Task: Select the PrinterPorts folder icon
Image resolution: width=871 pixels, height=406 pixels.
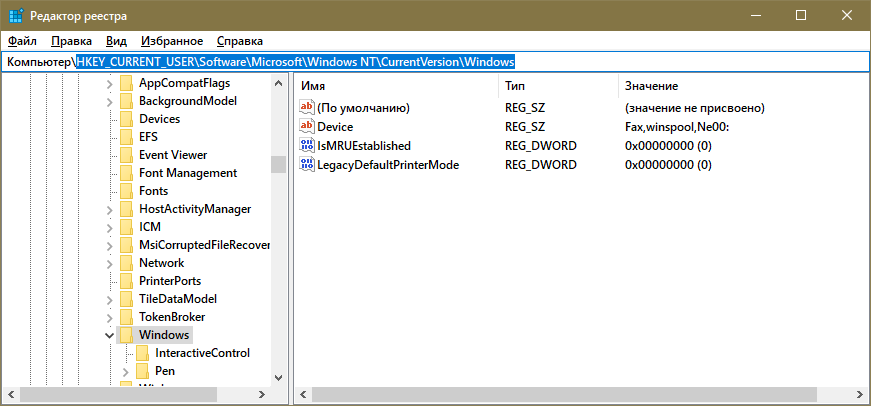Action: (126, 281)
